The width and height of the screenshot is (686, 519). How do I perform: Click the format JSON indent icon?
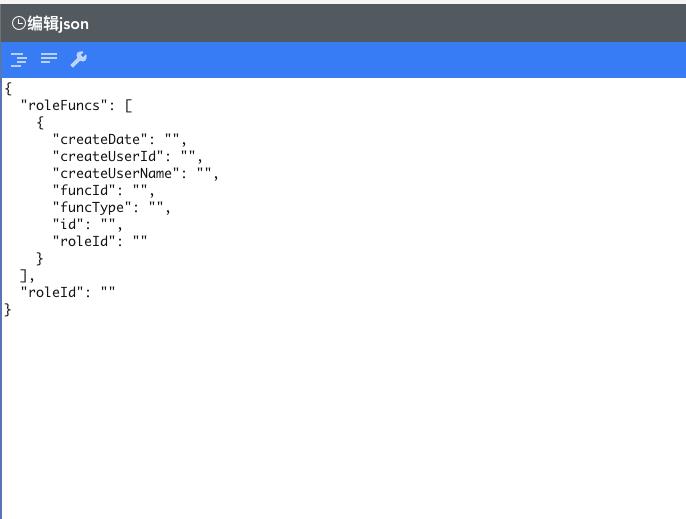(19, 59)
